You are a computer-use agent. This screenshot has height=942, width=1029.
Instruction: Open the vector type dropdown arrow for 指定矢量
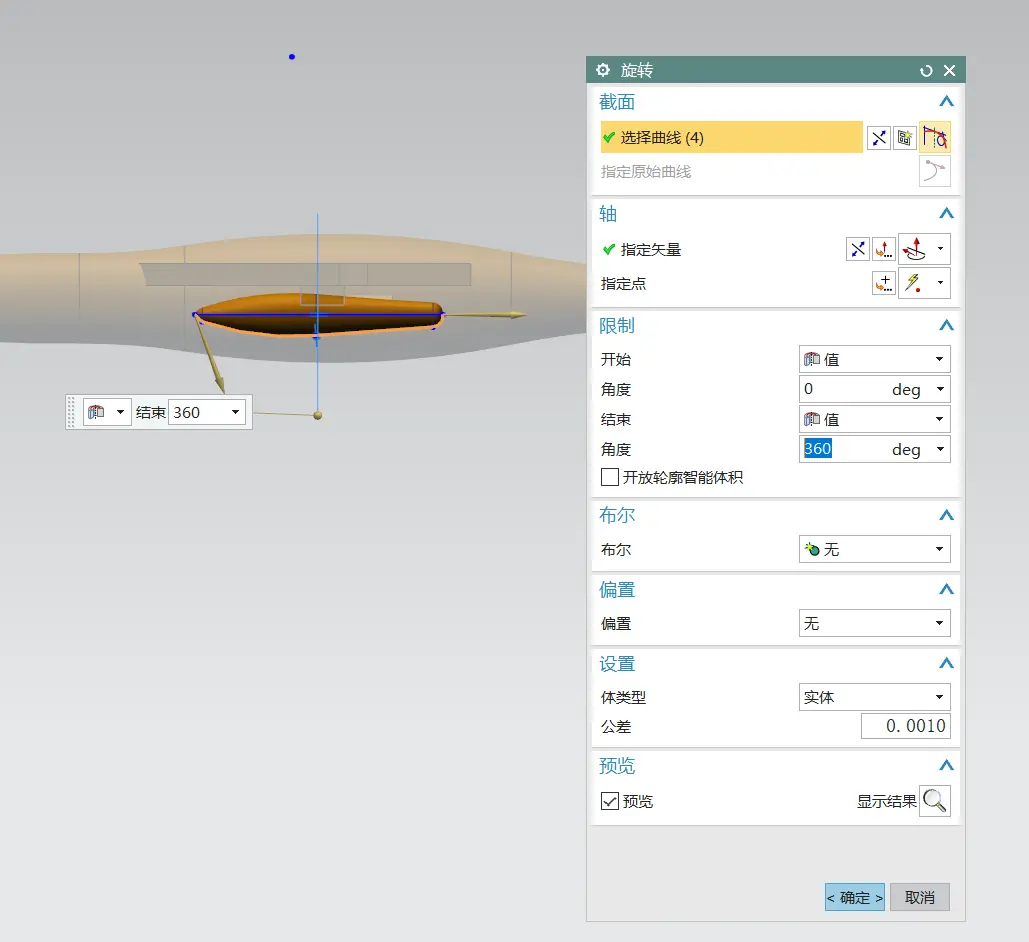940,249
